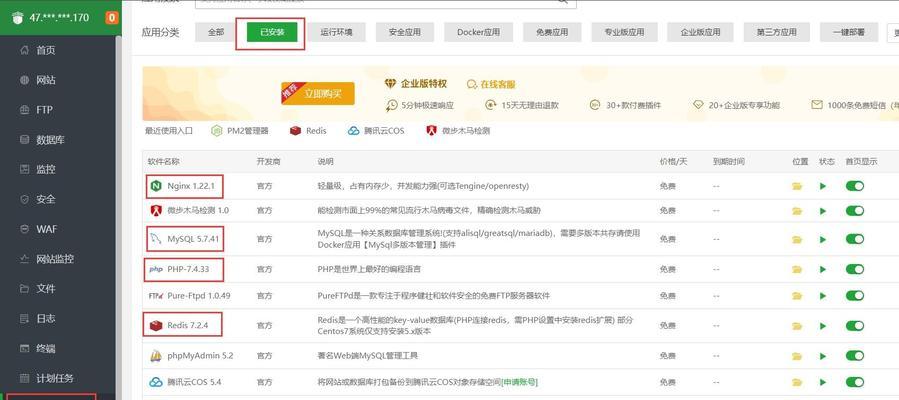
Task: Click the MySQL dolphin logo in software list
Action: [155, 238]
